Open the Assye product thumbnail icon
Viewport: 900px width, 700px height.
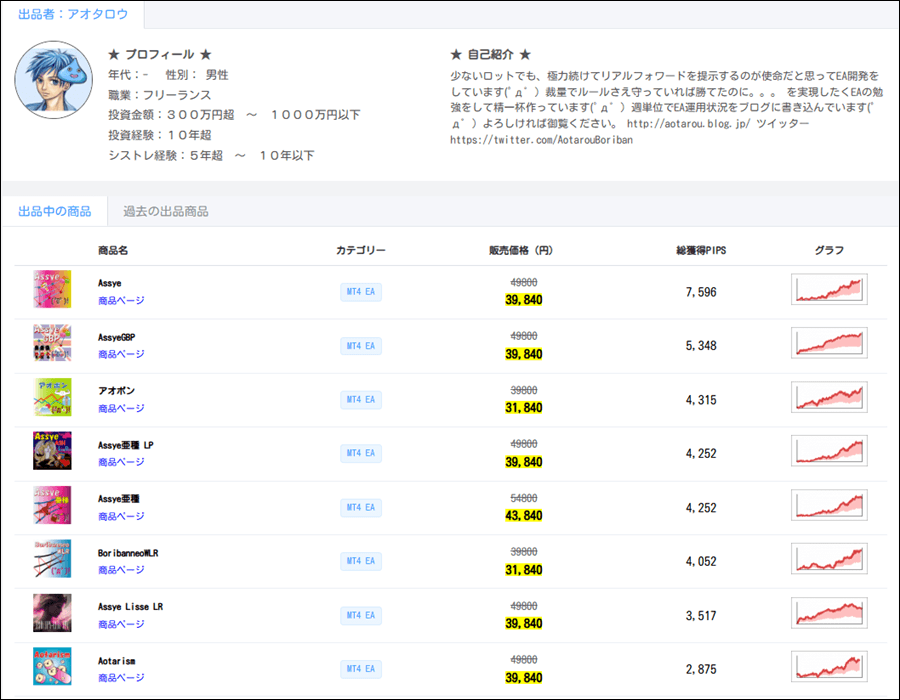(x=52, y=289)
